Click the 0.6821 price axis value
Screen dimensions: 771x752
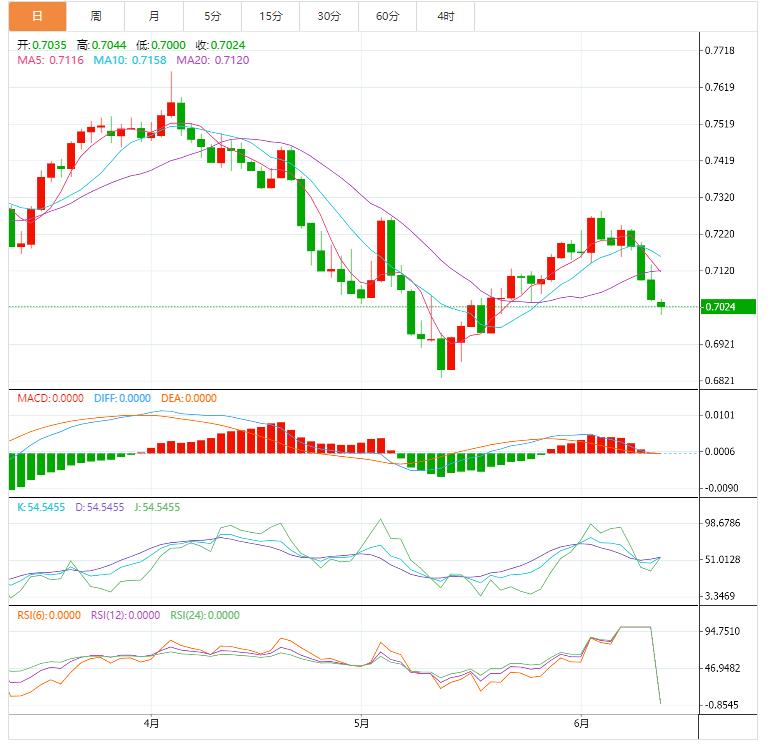[719, 381]
